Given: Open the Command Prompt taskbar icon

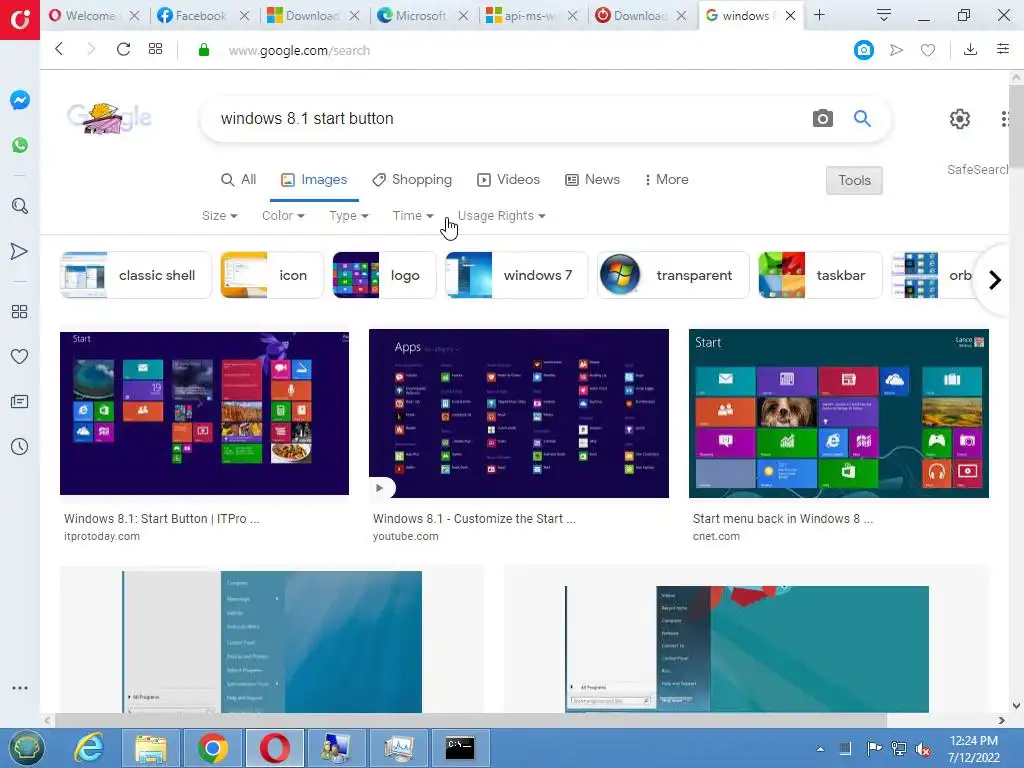Looking at the screenshot, I should point(460,748).
